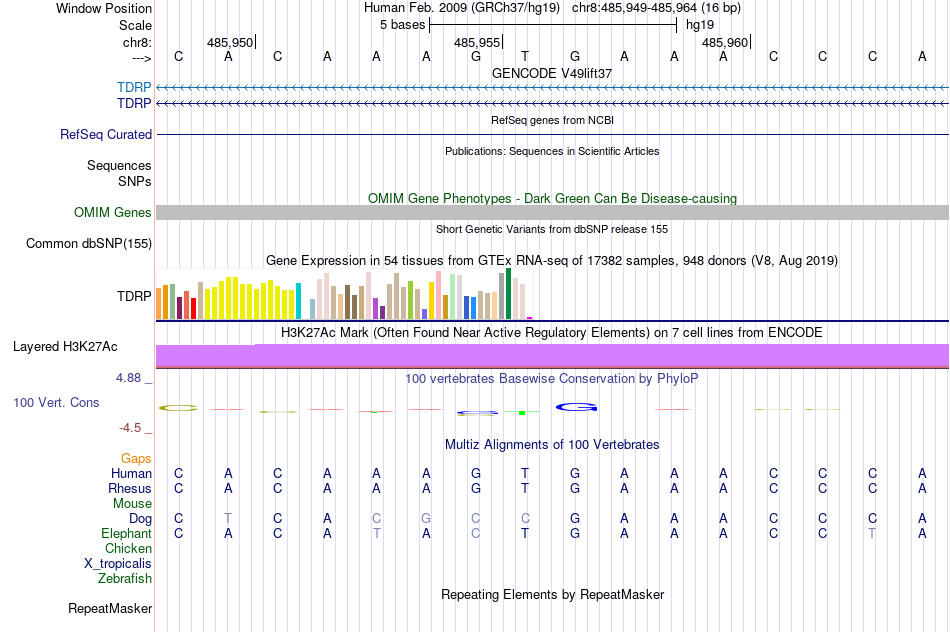The width and height of the screenshot is (950, 632).
Task: Click the Elephant species label
Action: coord(126,533)
